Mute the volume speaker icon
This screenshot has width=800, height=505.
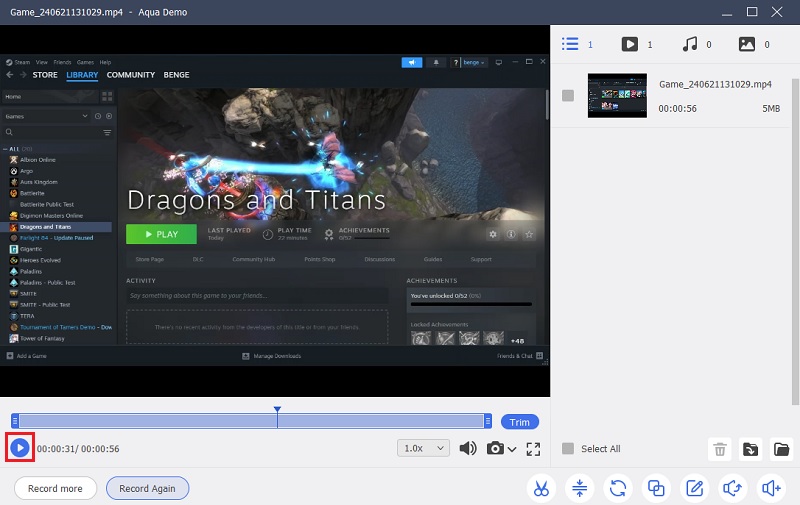tap(468, 448)
